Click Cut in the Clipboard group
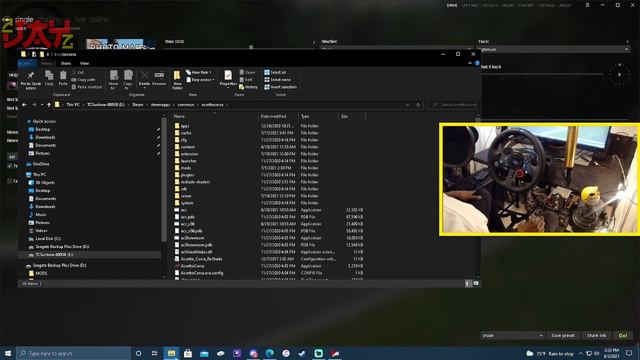 (x=78, y=72)
